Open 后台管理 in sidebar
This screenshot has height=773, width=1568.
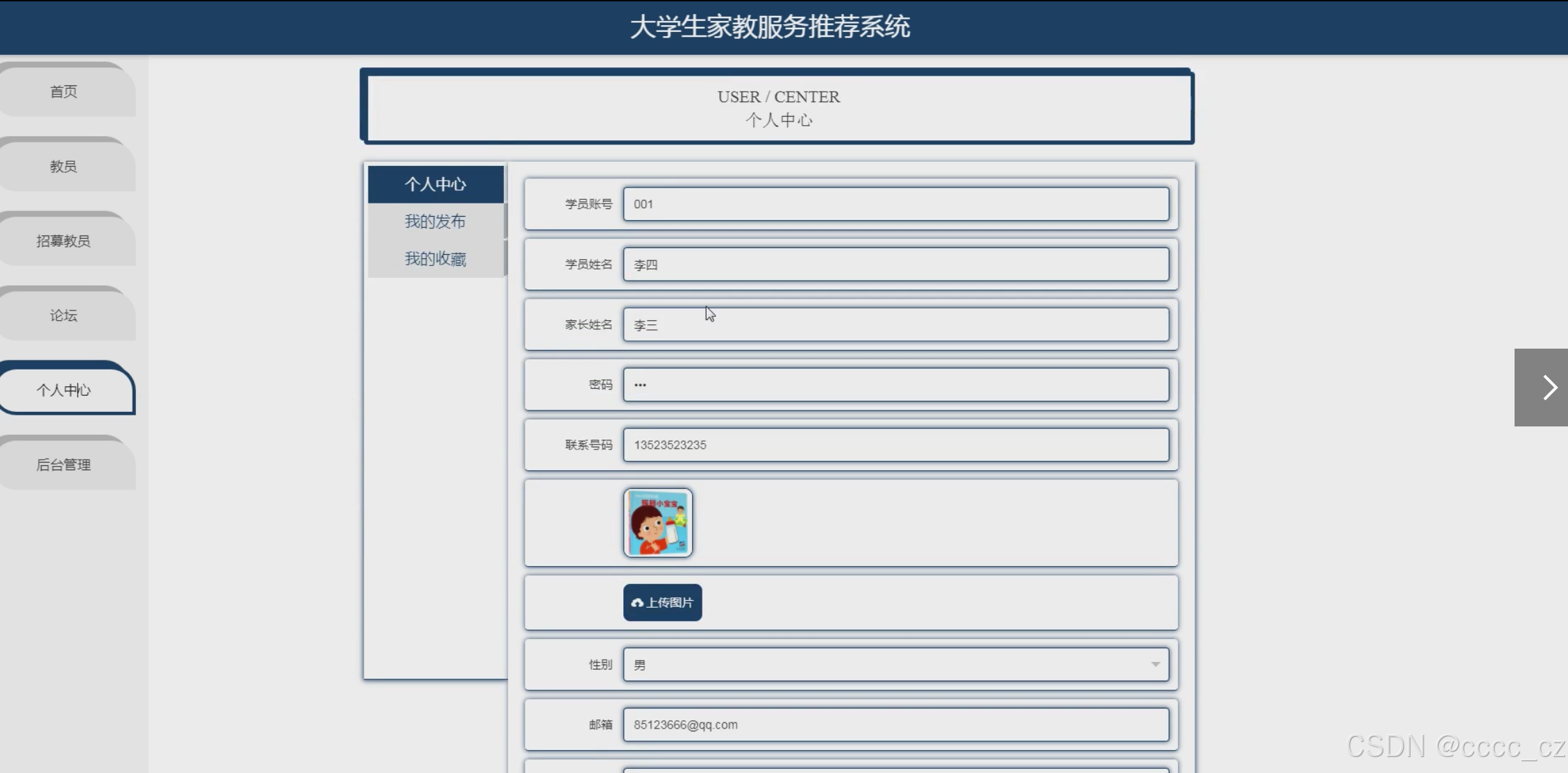(64, 465)
